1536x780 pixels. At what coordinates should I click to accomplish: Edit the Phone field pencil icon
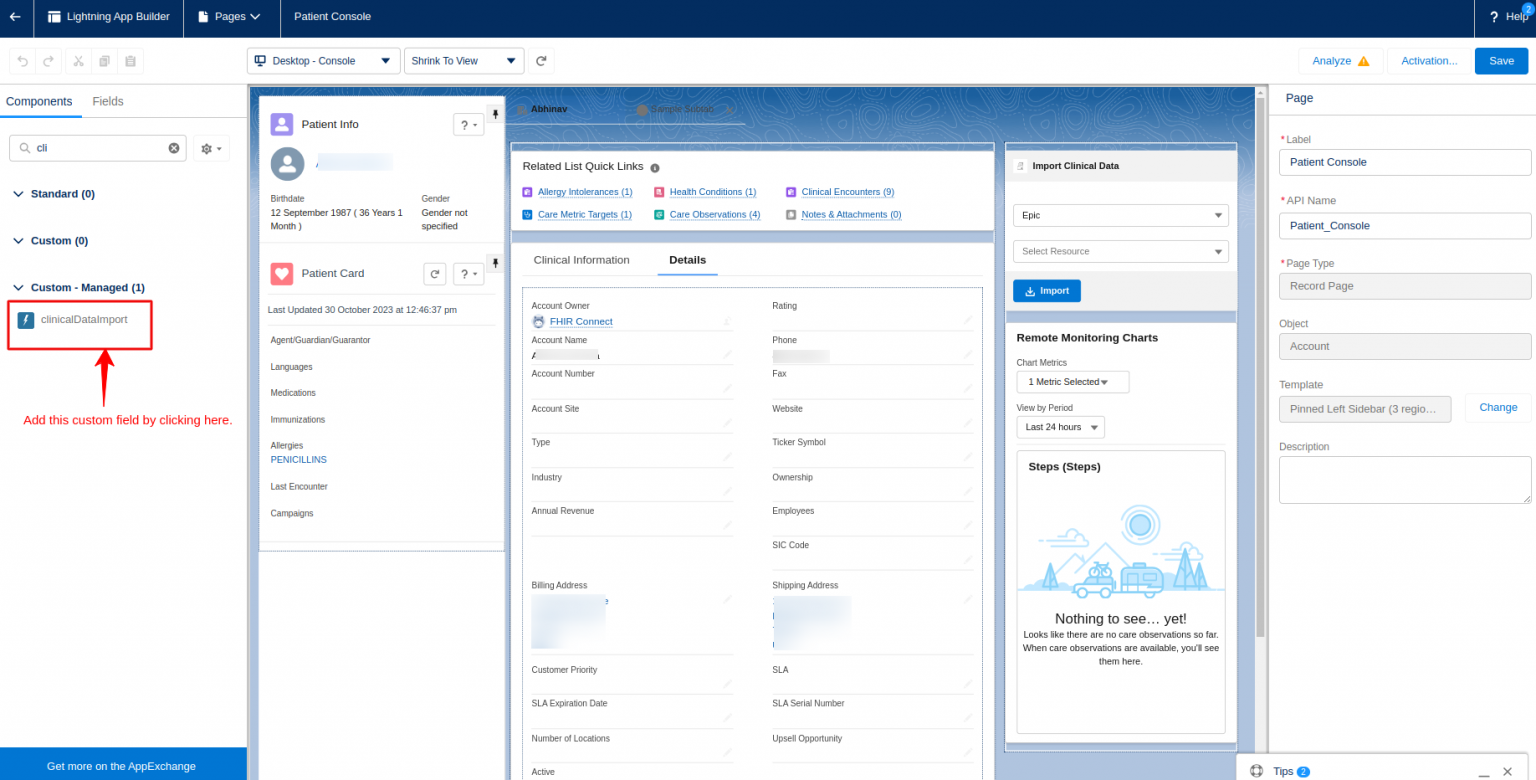pos(967,355)
